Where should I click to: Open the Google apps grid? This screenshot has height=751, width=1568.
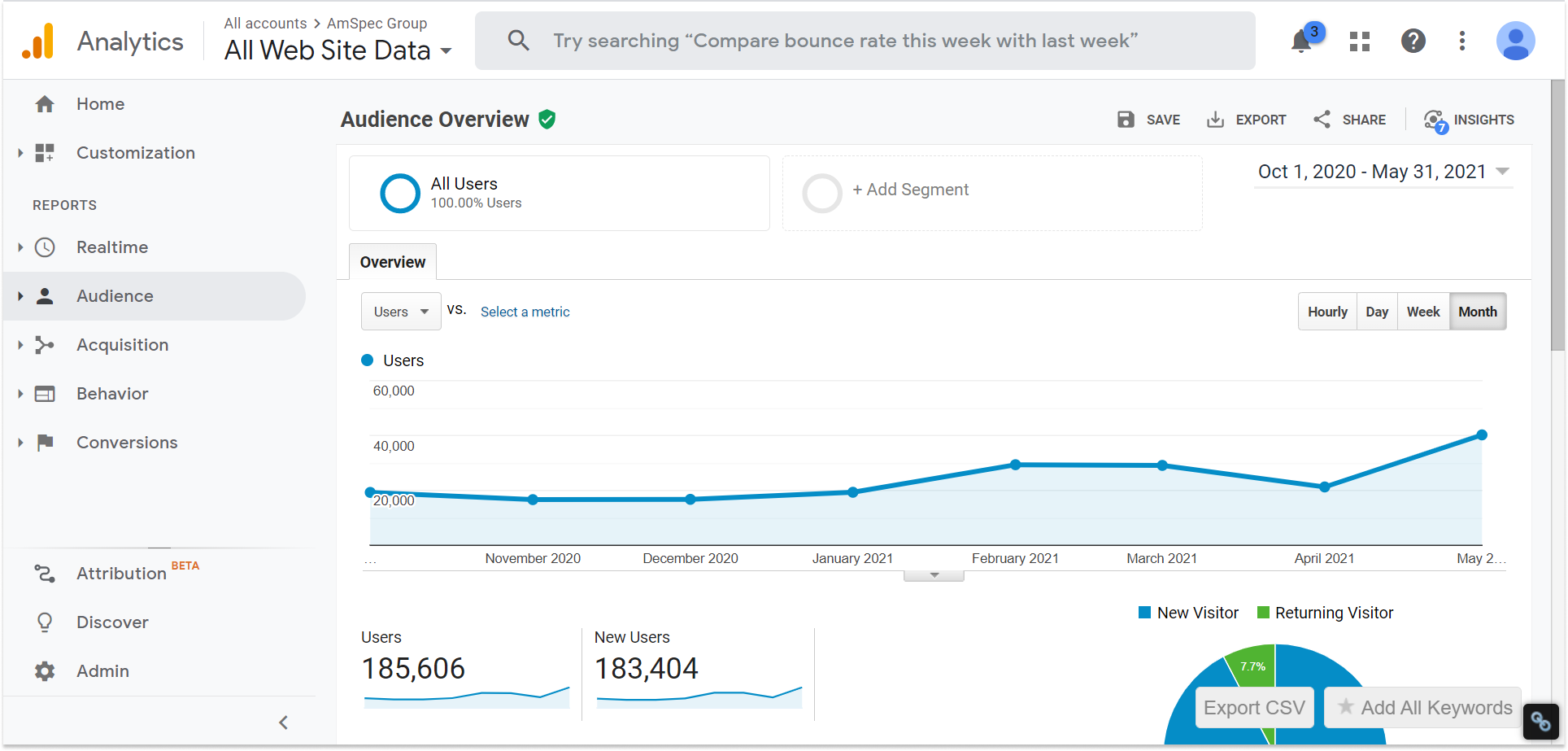click(x=1360, y=41)
